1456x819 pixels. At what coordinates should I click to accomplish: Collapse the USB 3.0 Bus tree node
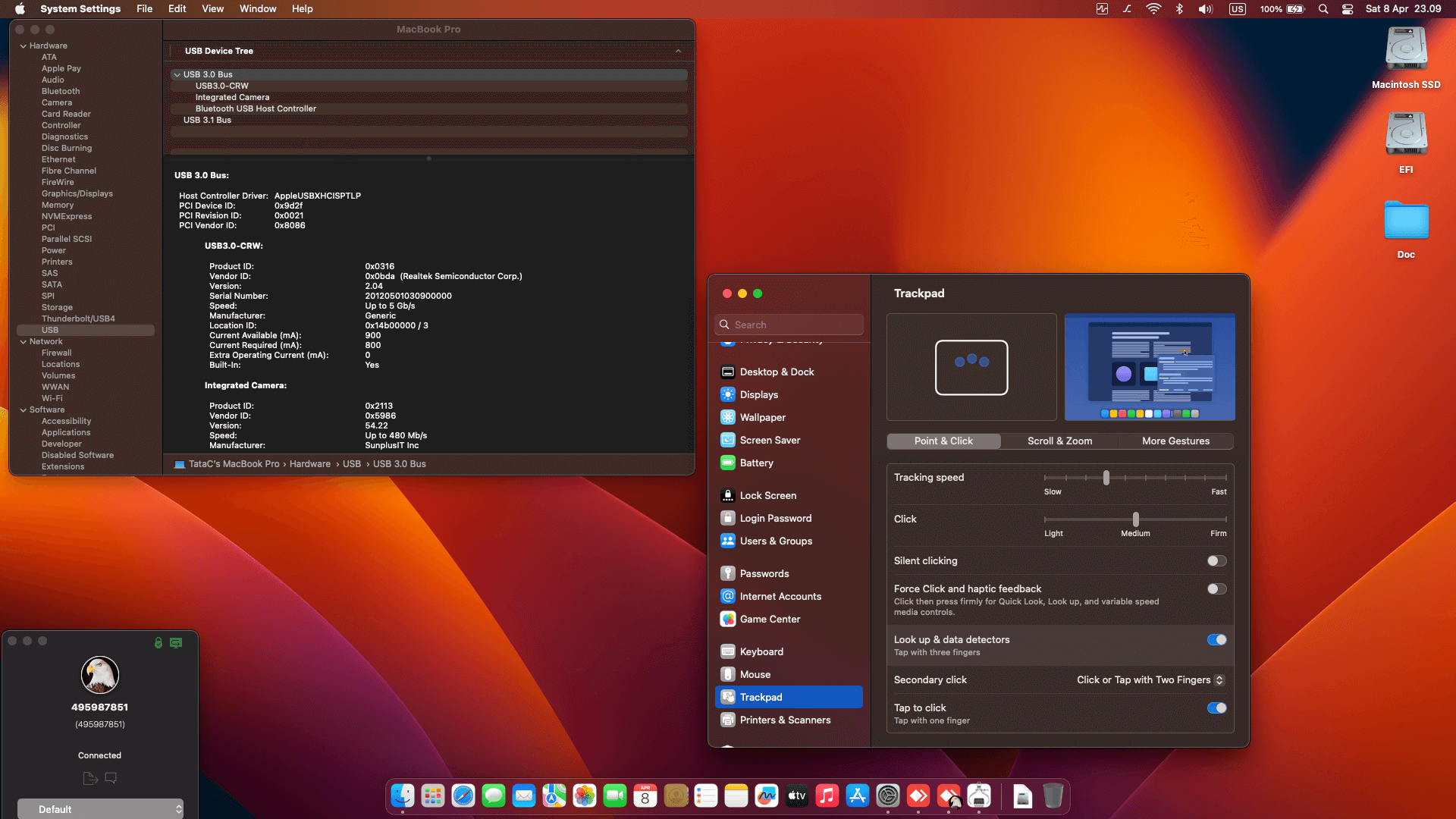pos(177,75)
